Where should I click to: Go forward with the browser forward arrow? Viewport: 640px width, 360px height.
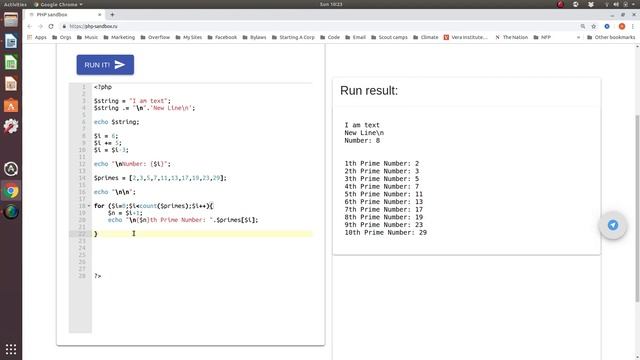40,26
